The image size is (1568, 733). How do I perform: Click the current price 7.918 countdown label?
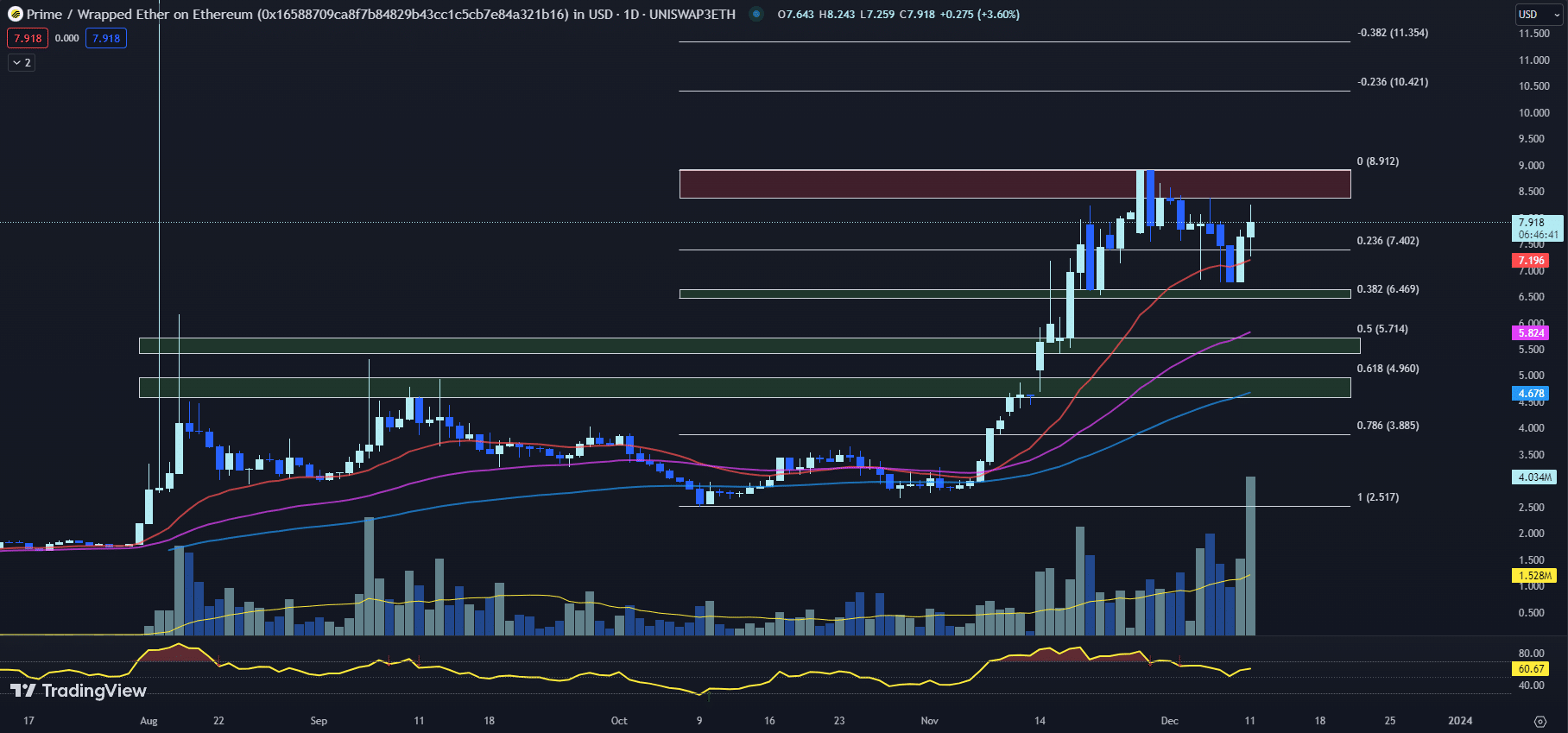click(1538, 229)
